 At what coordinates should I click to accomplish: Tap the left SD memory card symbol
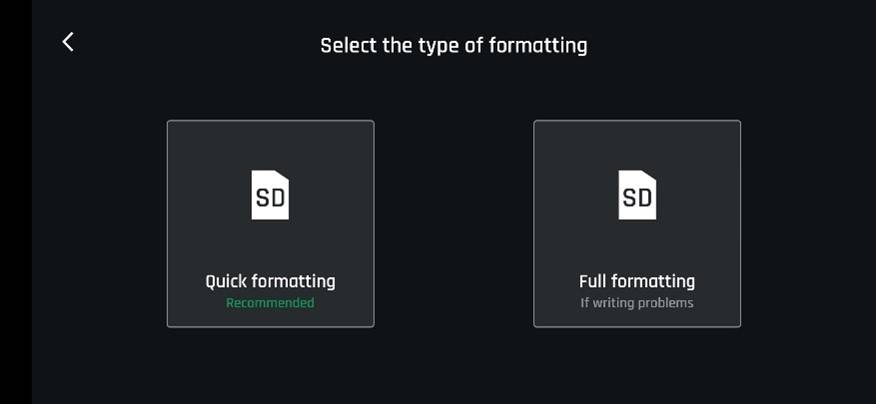pos(270,195)
